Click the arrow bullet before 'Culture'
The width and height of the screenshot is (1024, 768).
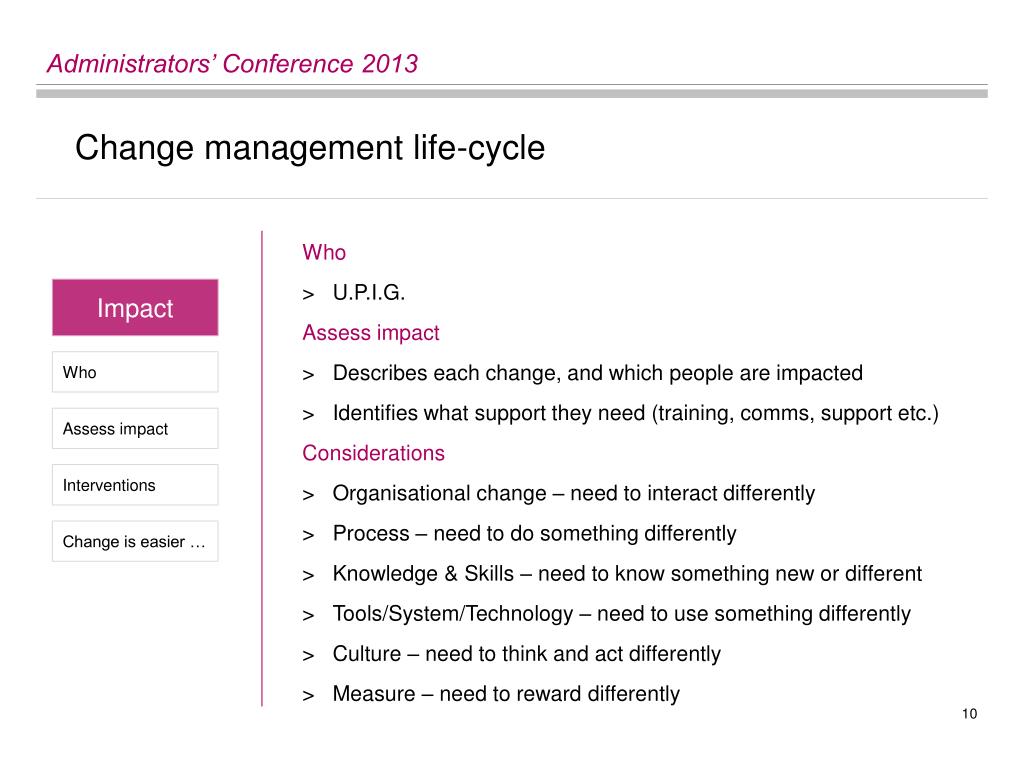[x=308, y=656]
